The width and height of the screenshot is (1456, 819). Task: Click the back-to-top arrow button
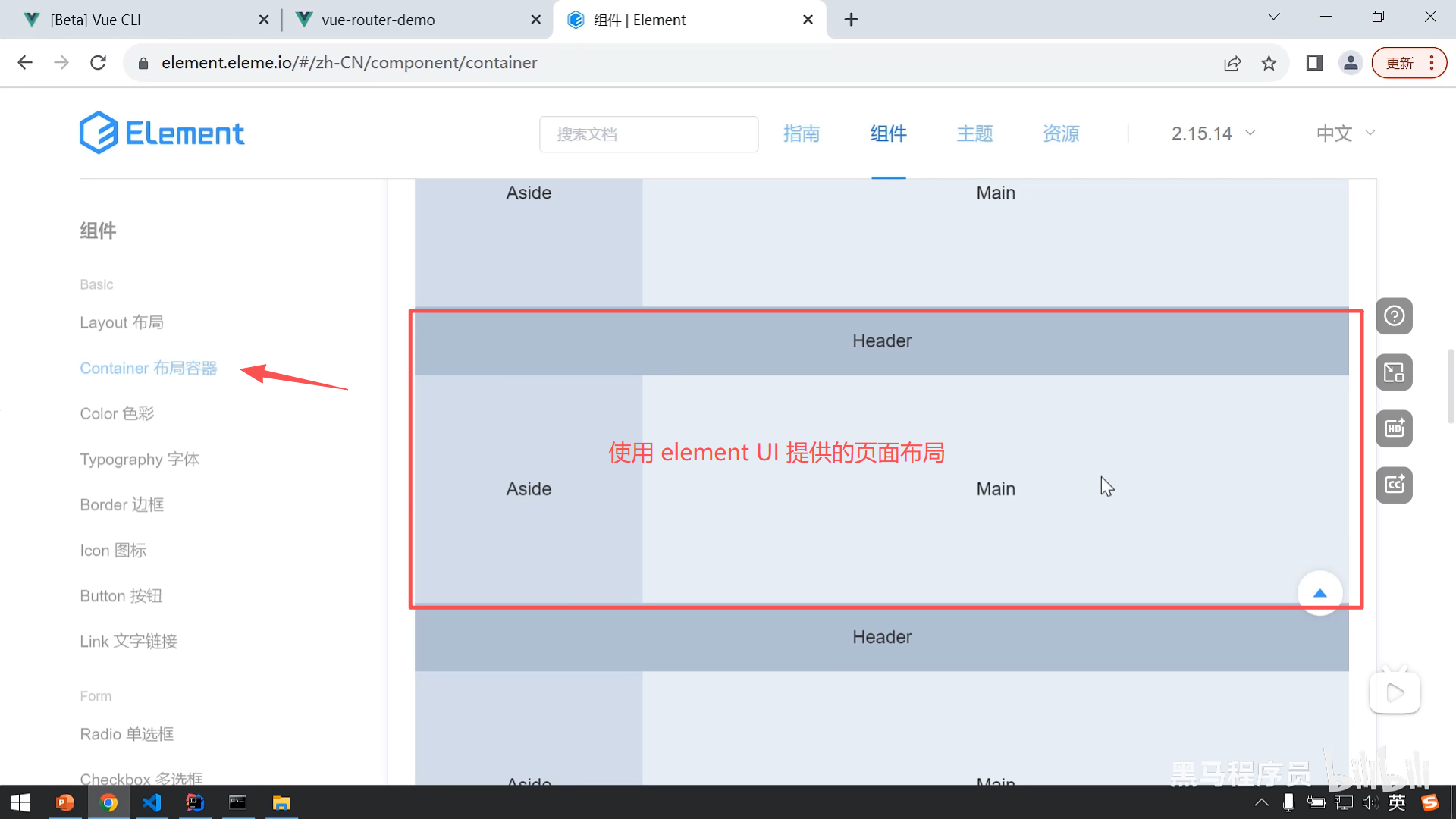click(1319, 593)
